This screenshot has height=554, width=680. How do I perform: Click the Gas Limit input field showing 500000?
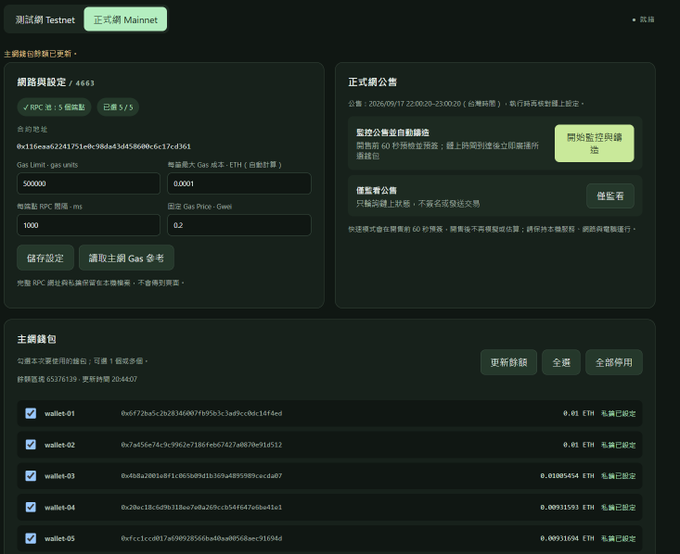(x=88, y=184)
